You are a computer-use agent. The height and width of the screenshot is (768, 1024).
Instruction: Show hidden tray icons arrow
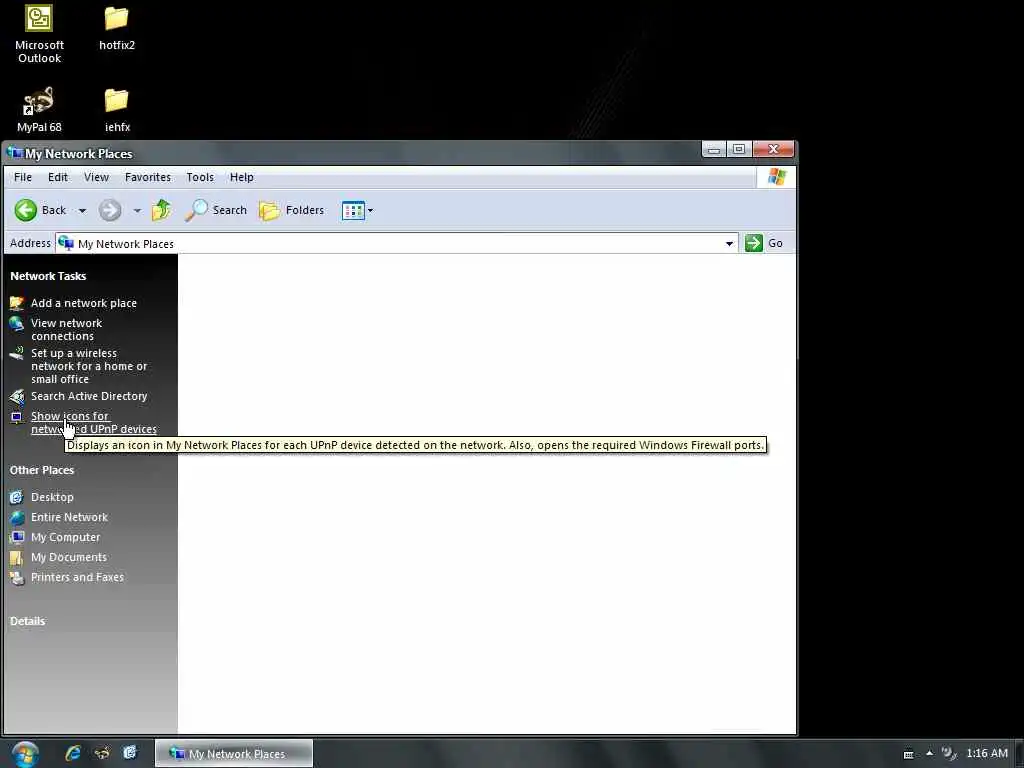(x=929, y=754)
